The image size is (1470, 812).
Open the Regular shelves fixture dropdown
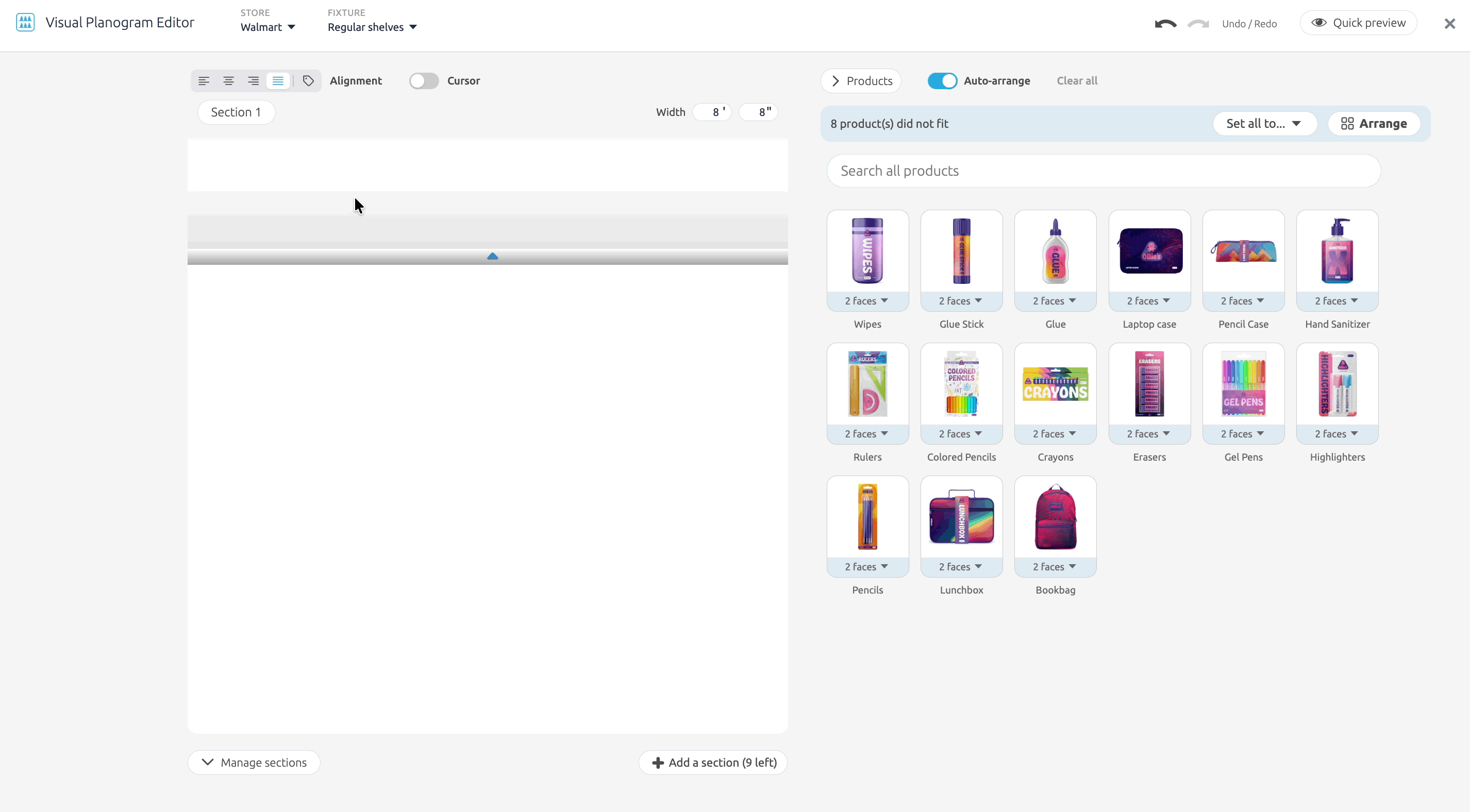click(x=372, y=27)
